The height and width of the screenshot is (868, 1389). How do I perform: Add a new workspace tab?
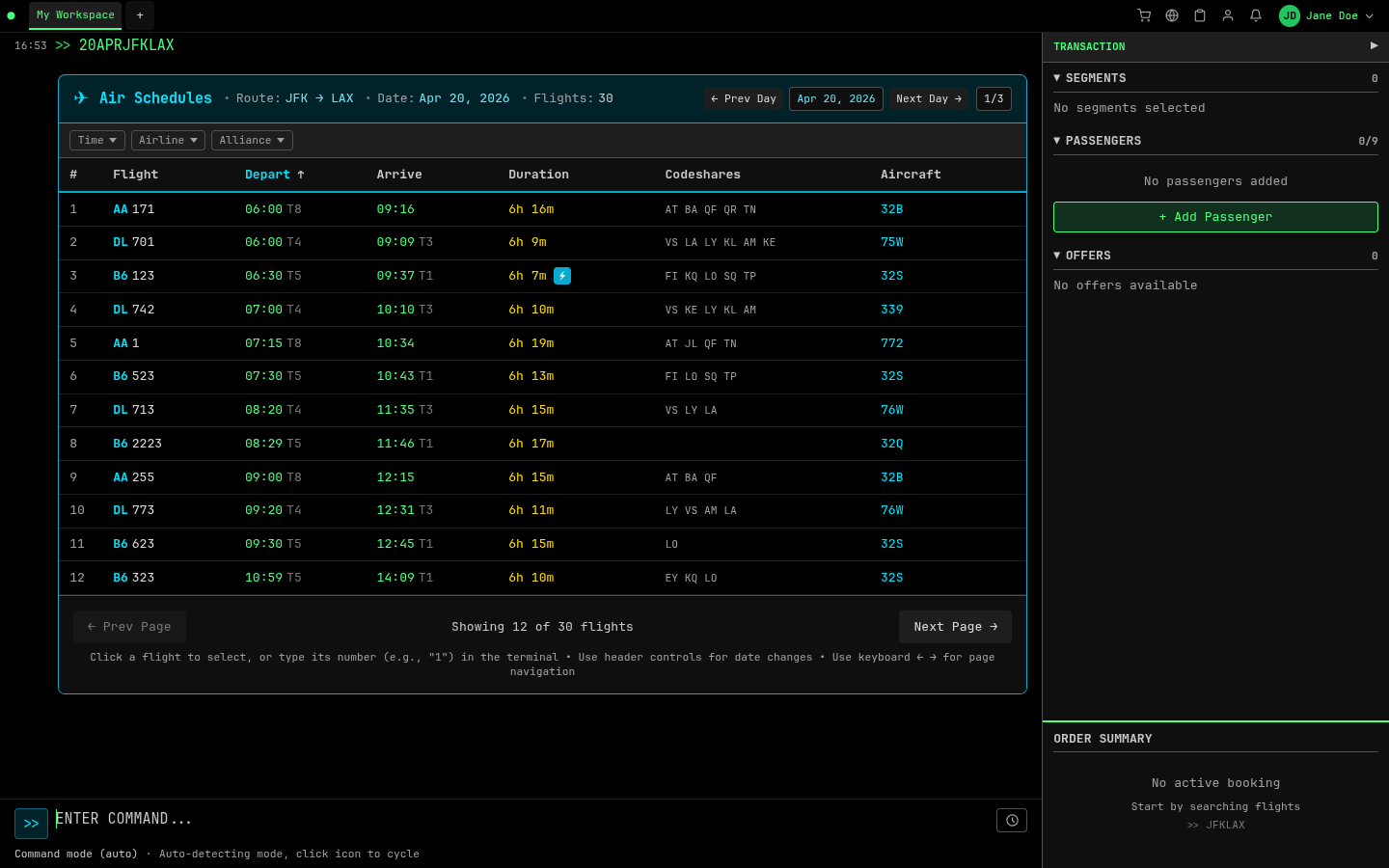(x=140, y=15)
